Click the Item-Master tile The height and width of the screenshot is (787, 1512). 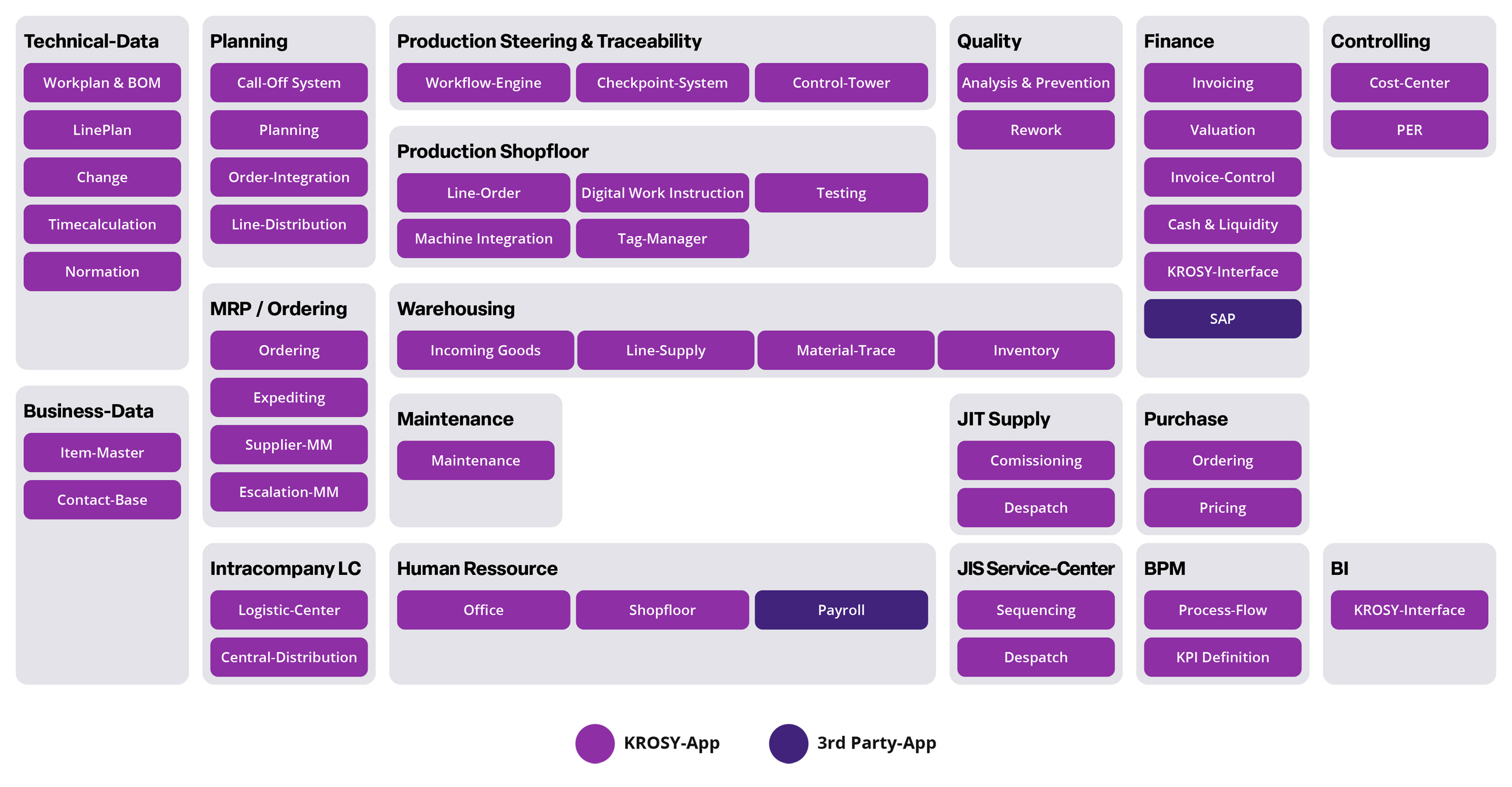pyautogui.click(x=102, y=453)
